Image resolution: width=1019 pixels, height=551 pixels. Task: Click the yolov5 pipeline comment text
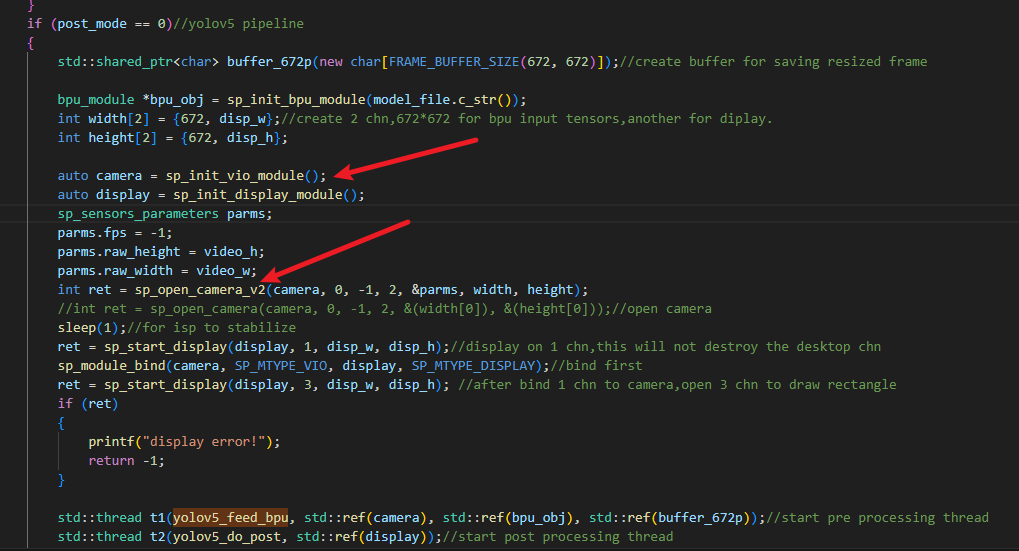tap(239, 24)
